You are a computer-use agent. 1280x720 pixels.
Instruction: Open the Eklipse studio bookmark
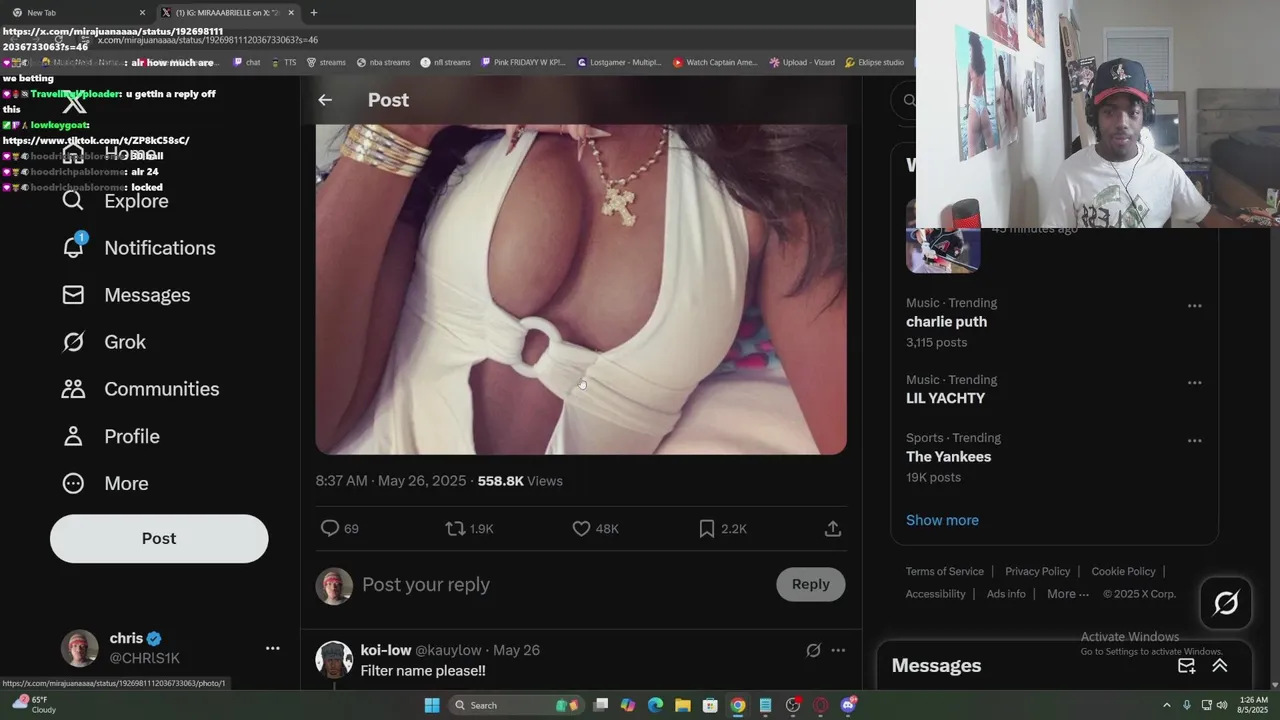click(x=874, y=62)
